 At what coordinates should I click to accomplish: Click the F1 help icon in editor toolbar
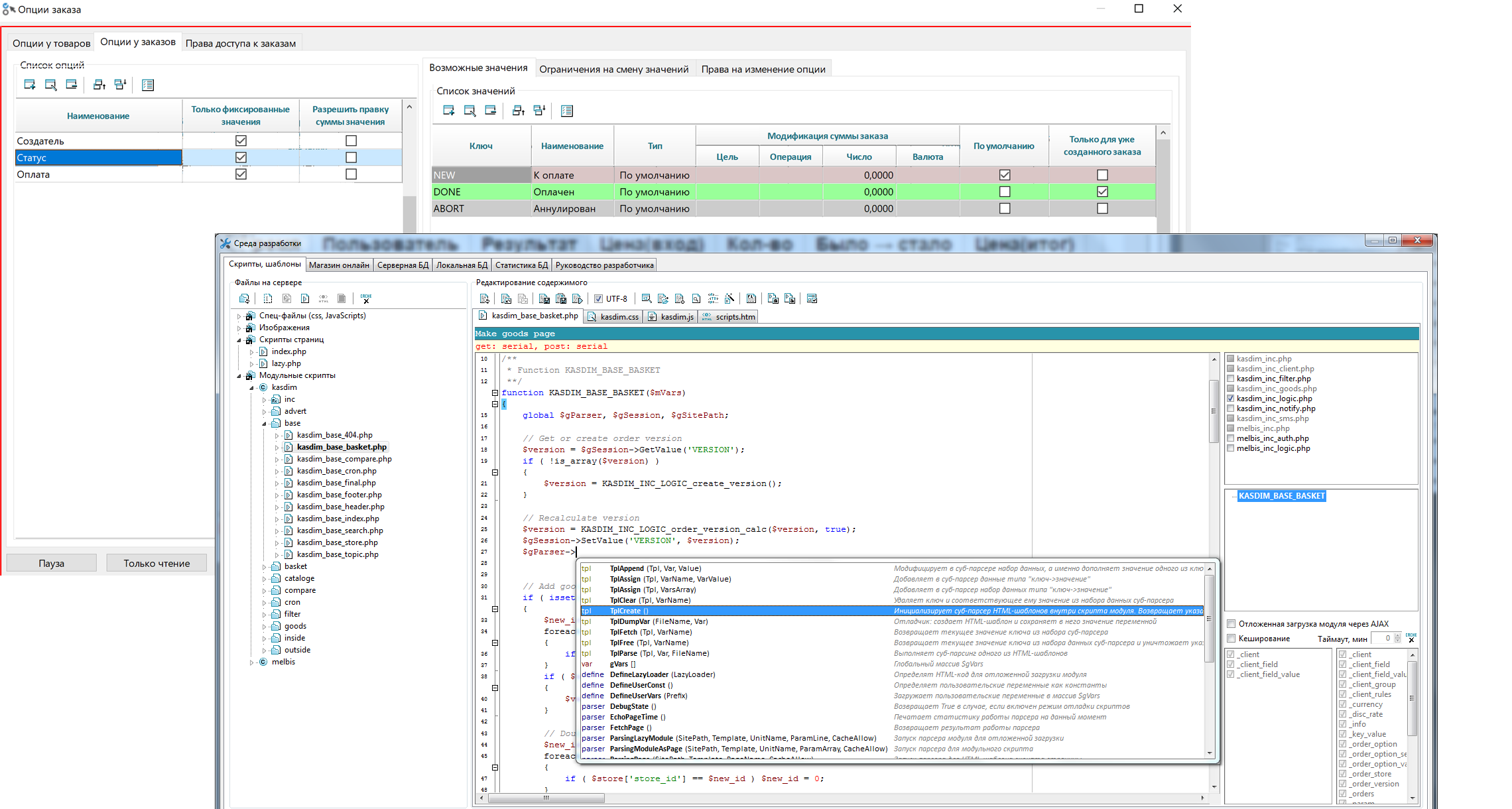pyautogui.click(x=751, y=298)
